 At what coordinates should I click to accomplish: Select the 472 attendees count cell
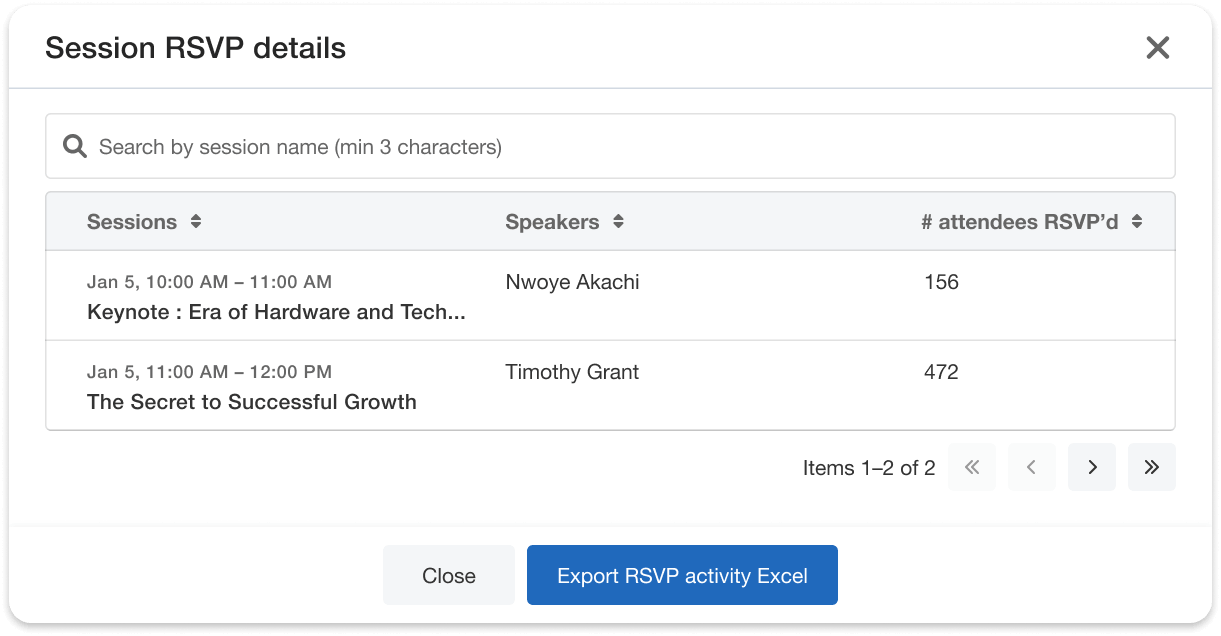[x=941, y=372]
